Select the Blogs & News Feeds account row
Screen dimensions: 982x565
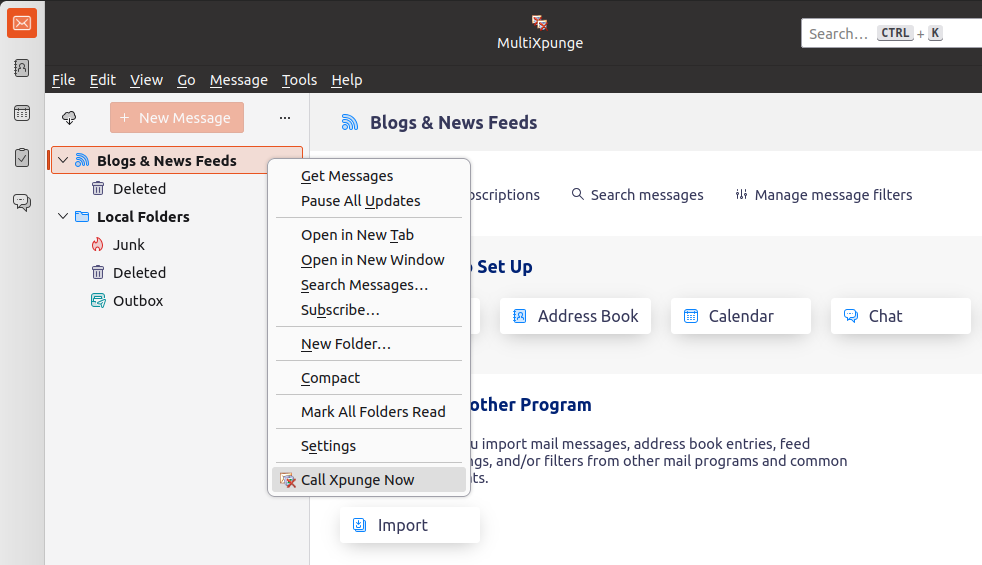click(177, 160)
